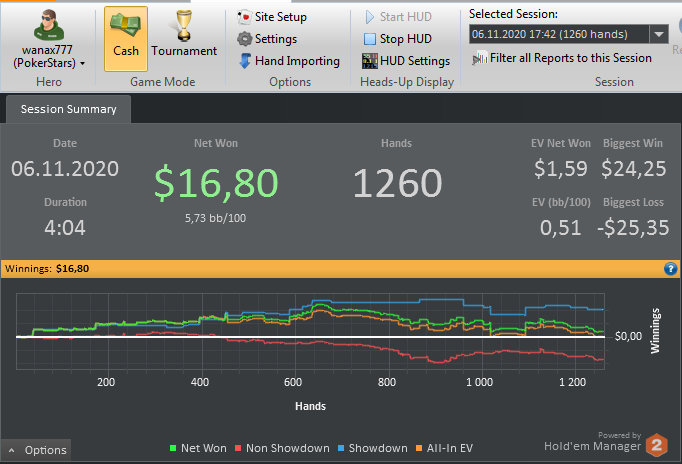Viewport: 682px width, 464px height.
Task: Select Cash game mode
Action: coord(126,39)
